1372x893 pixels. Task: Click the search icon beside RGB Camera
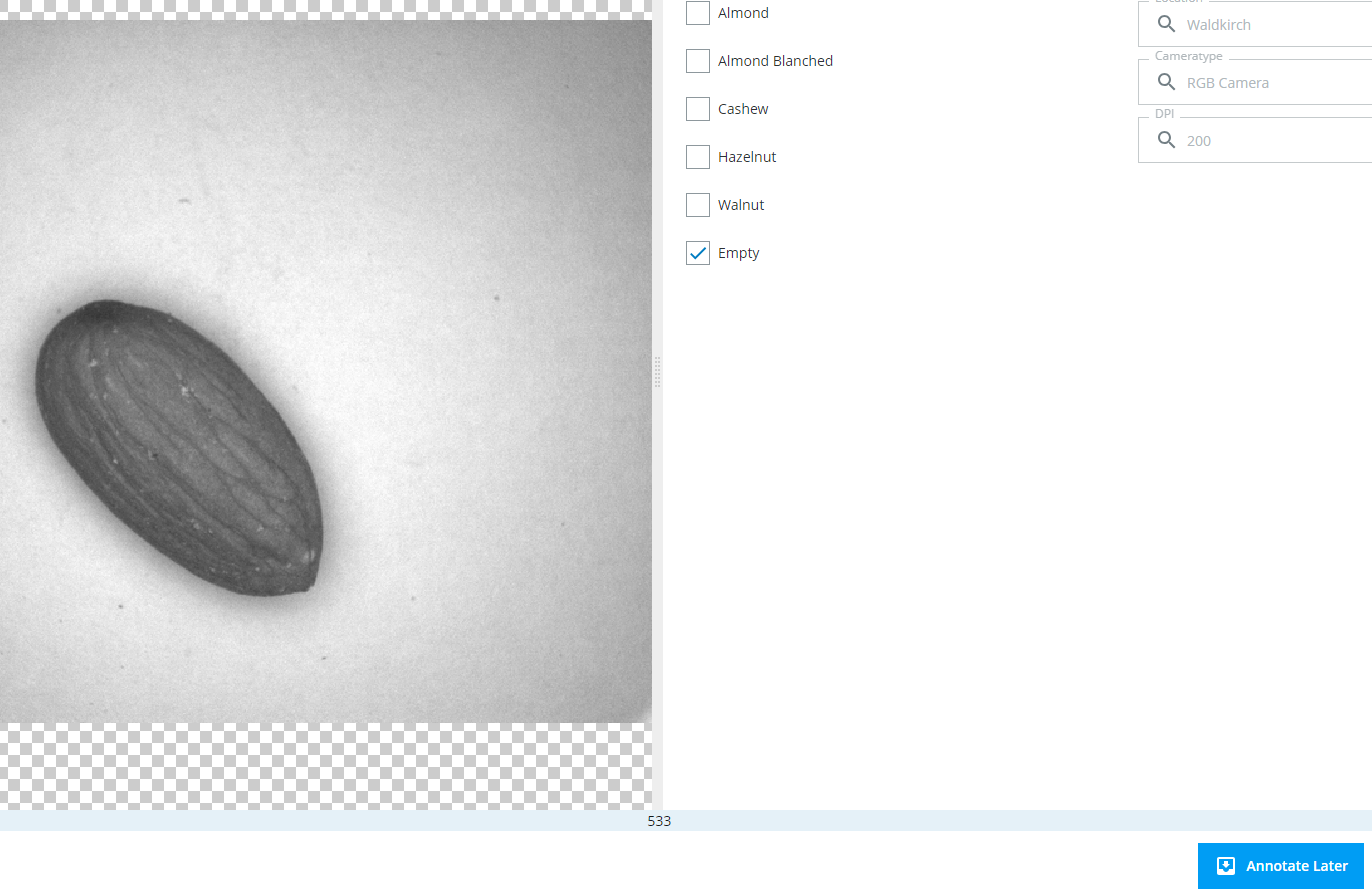1165,82
